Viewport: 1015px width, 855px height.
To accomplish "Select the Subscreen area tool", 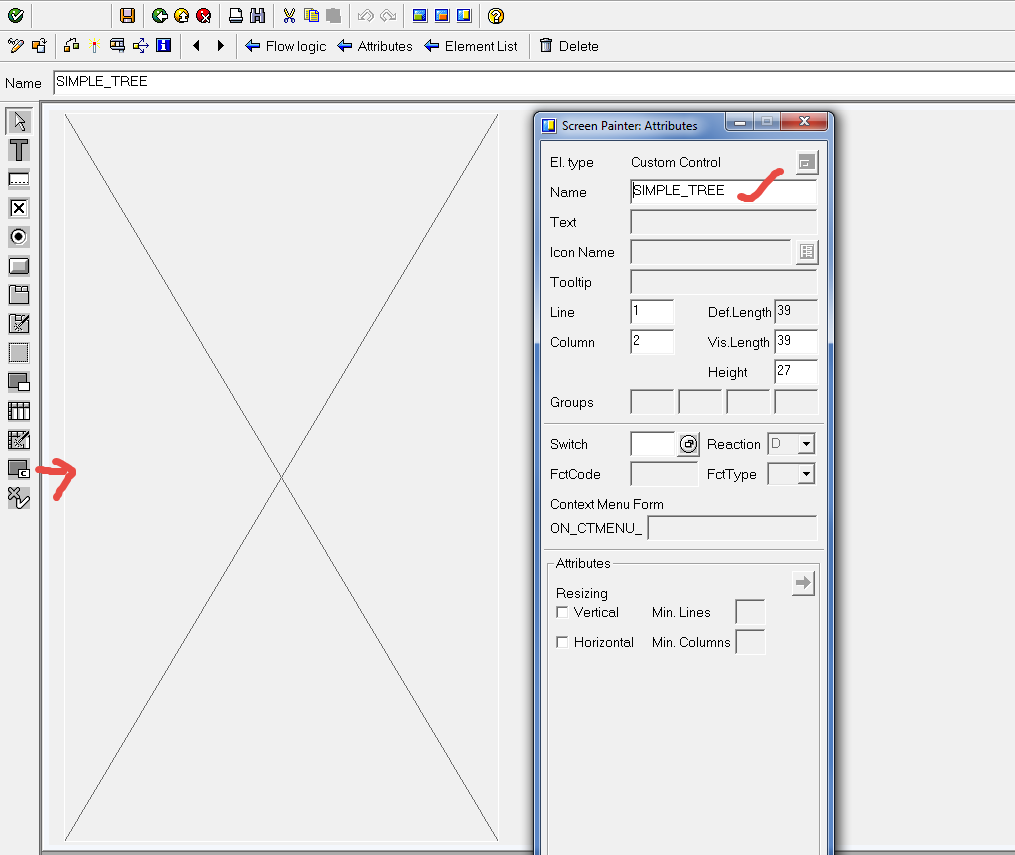I will pyautogui.click(x=20, y=352).
